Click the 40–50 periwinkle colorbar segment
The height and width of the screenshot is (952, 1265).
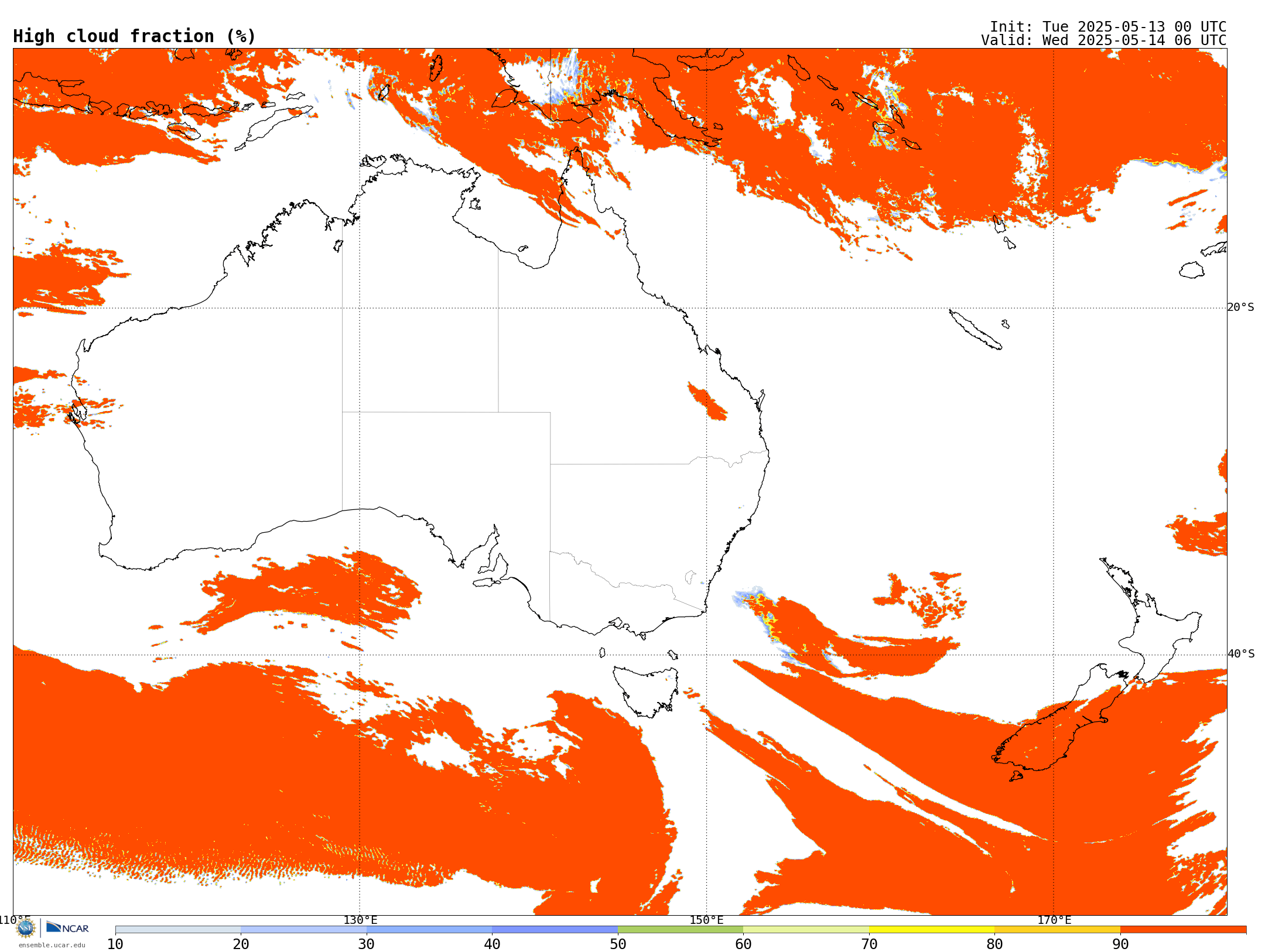(555, 930)
